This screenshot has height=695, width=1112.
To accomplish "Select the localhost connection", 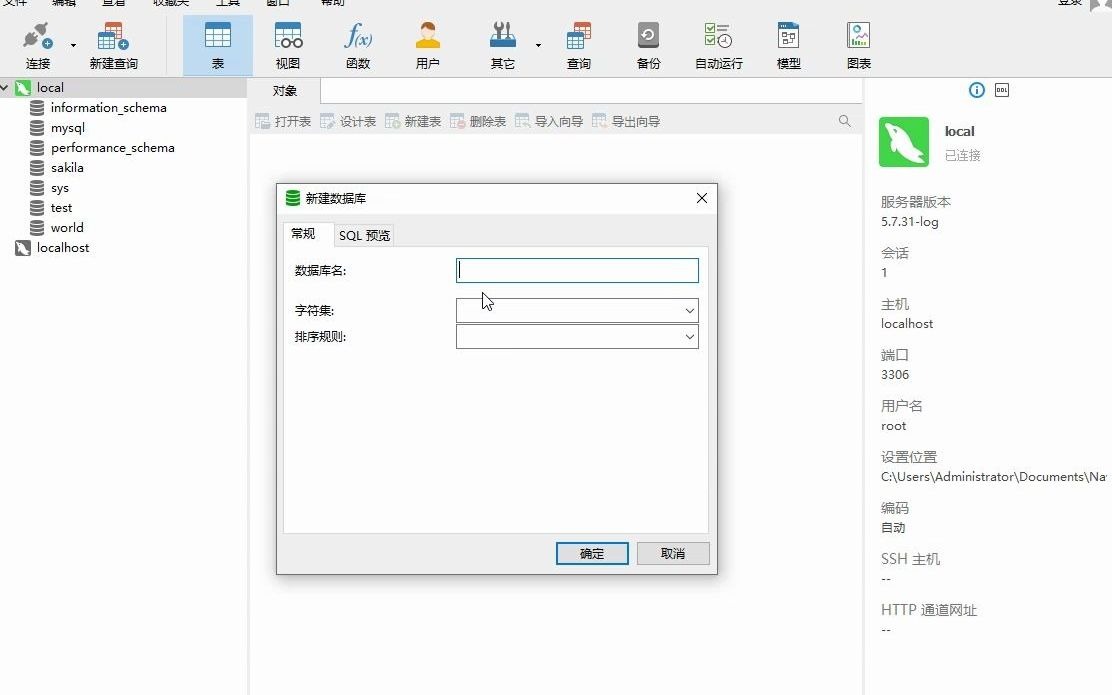I will (x=62, y=248).
